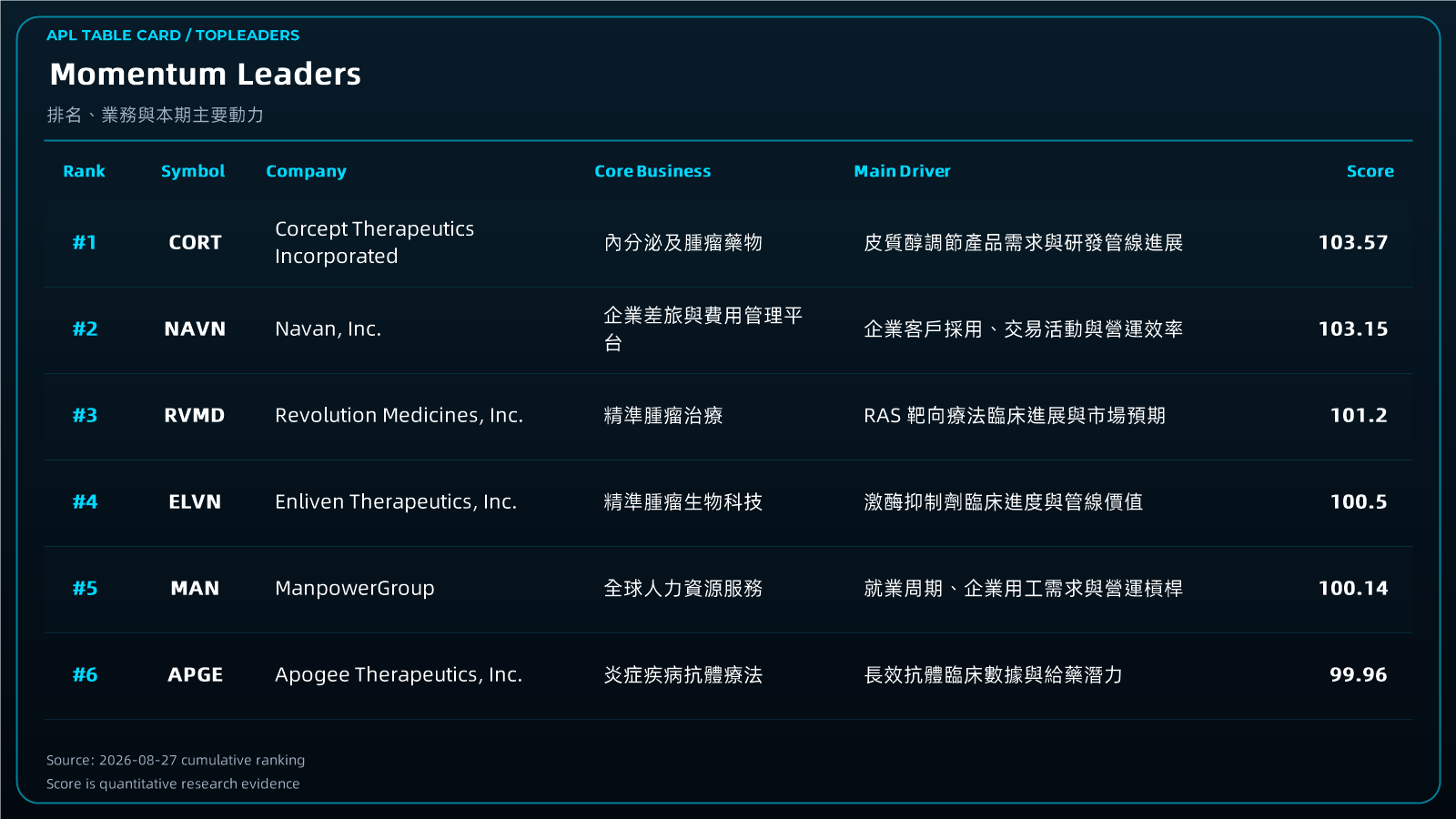1456x819 pixels.
Task: Click the MAN symbol
Action: [195, 588]
